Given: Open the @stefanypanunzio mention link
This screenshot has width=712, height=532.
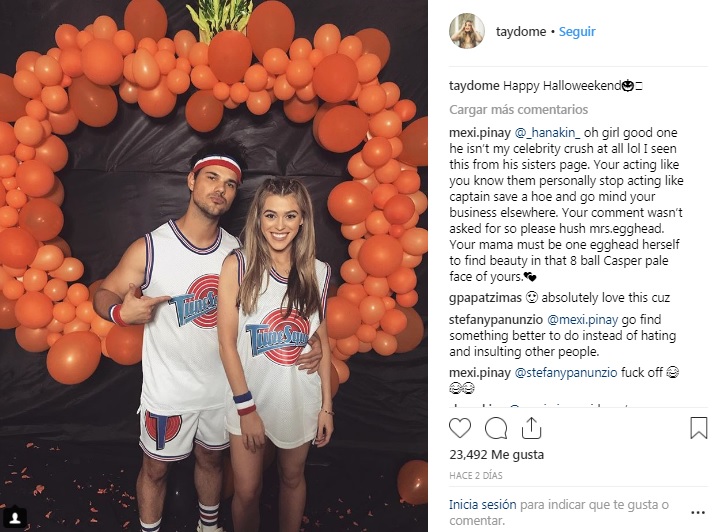Looking at the screenshot, I should [x=566, y=373].
